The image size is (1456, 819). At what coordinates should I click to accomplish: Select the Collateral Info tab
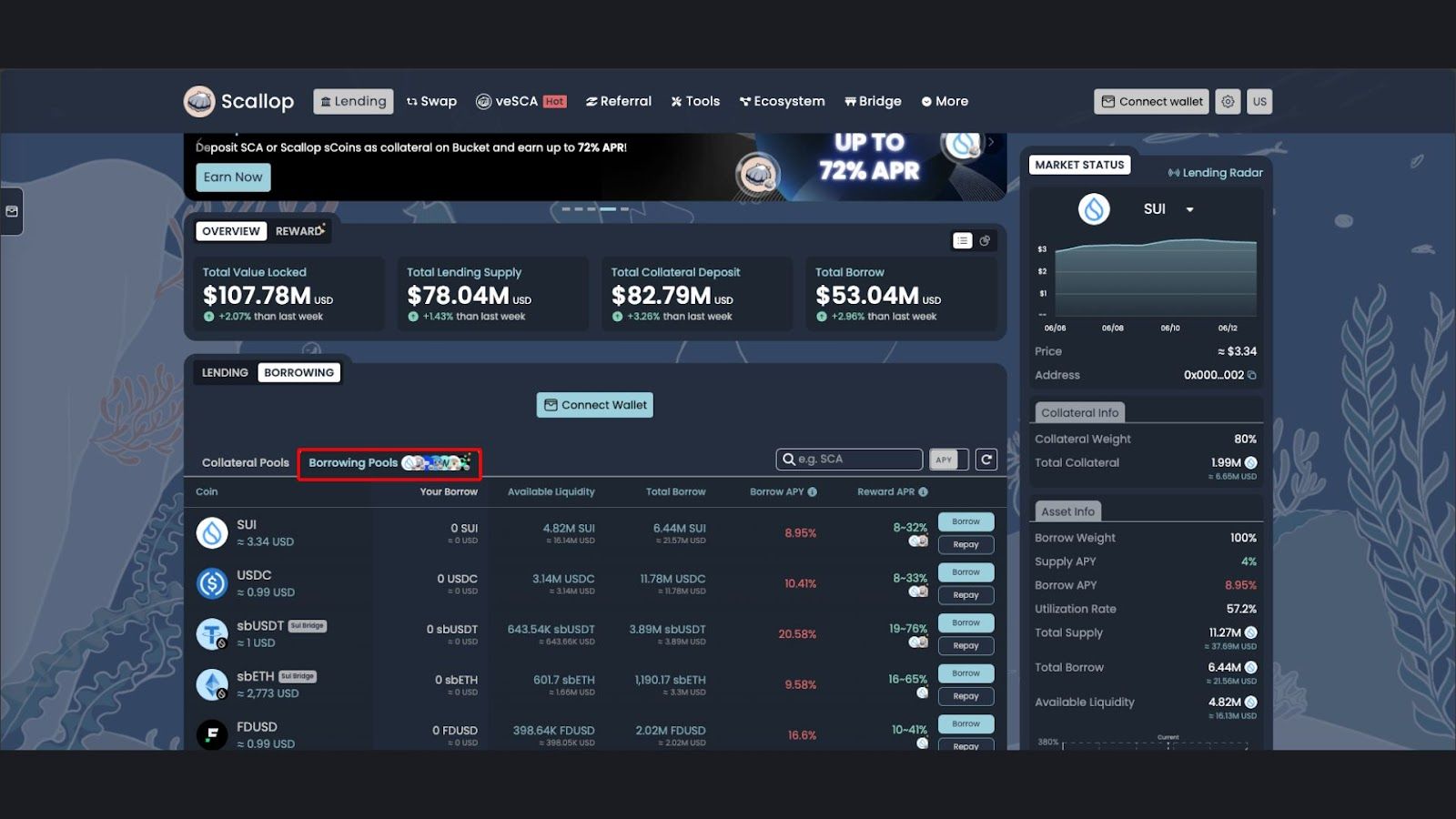click(1079, 412)
